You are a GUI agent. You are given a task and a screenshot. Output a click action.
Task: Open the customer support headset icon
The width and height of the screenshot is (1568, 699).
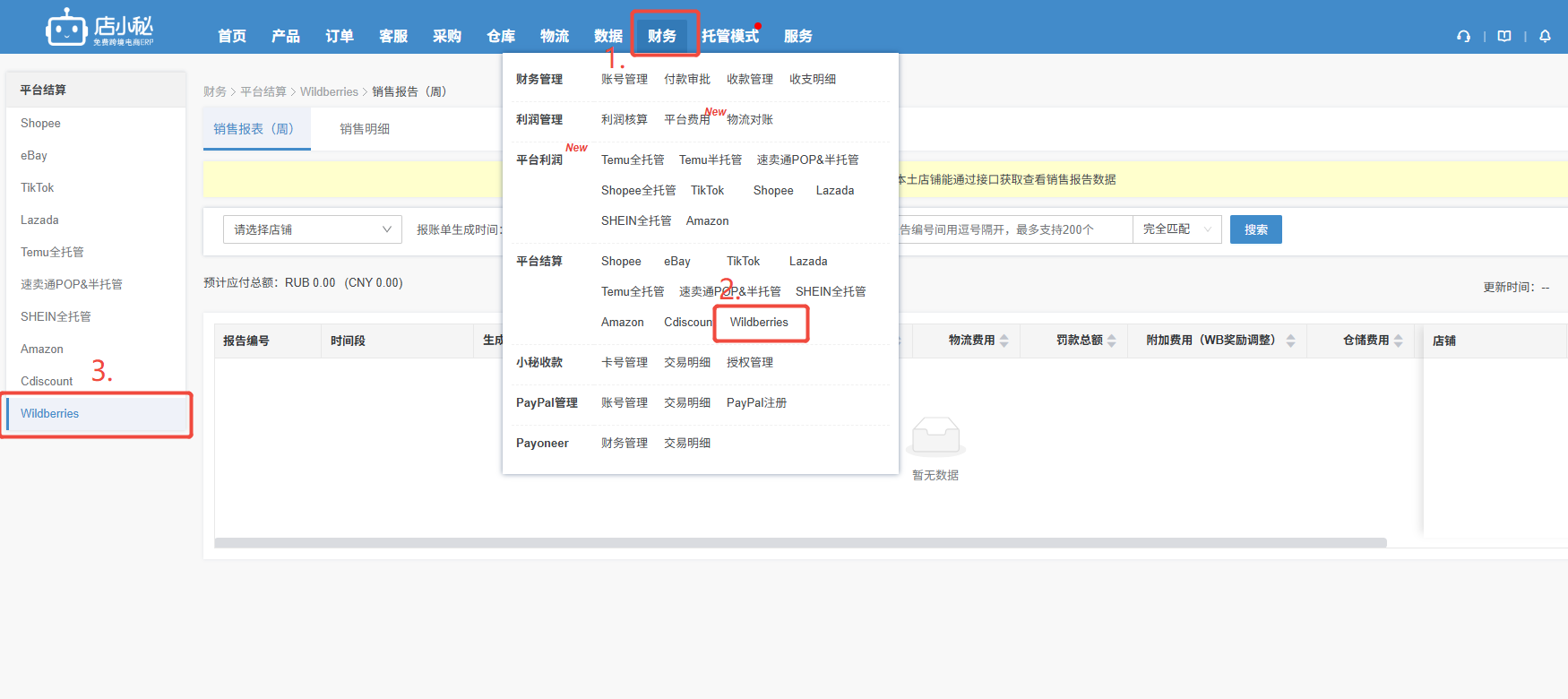point(1463,37)
